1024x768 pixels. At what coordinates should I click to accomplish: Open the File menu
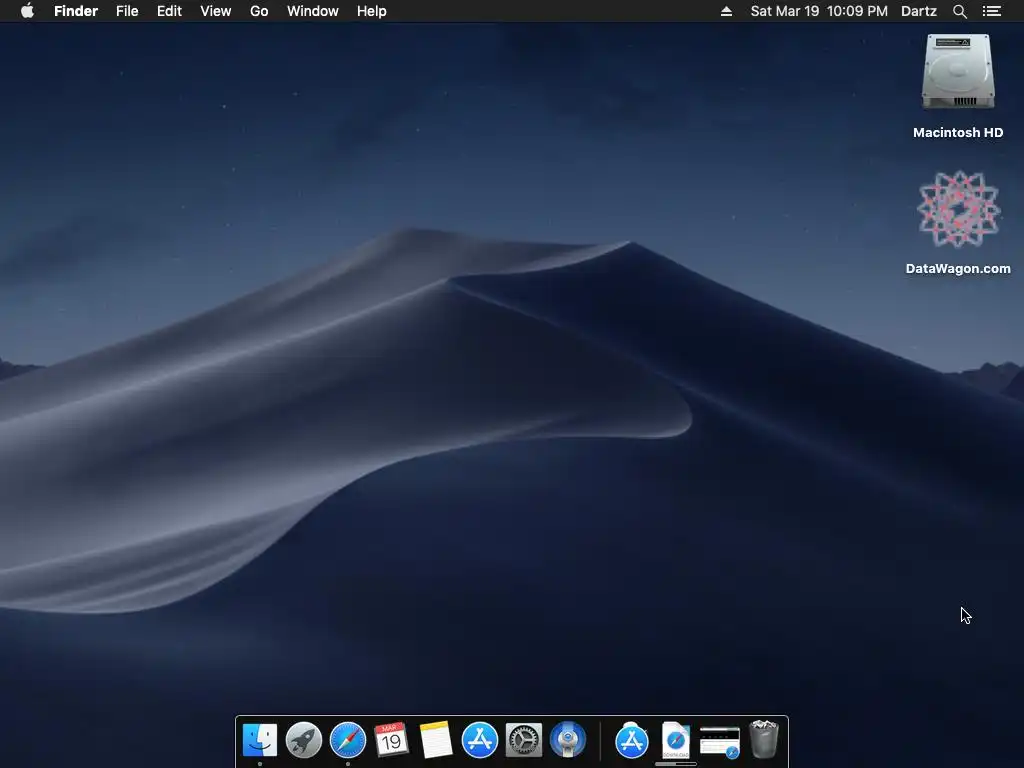[x=127, y=11]
